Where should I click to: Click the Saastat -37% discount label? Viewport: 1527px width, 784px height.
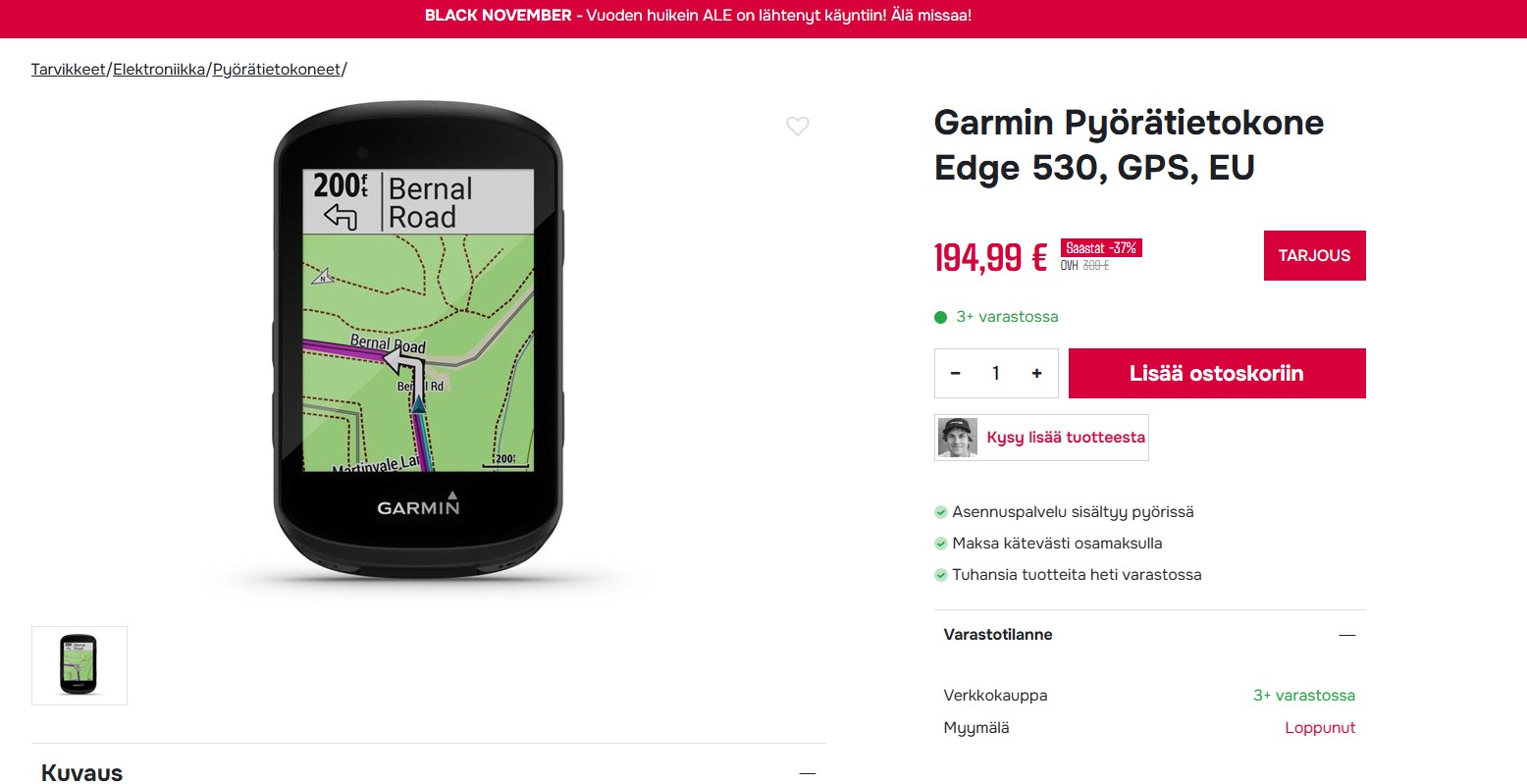click(1101, 248)
